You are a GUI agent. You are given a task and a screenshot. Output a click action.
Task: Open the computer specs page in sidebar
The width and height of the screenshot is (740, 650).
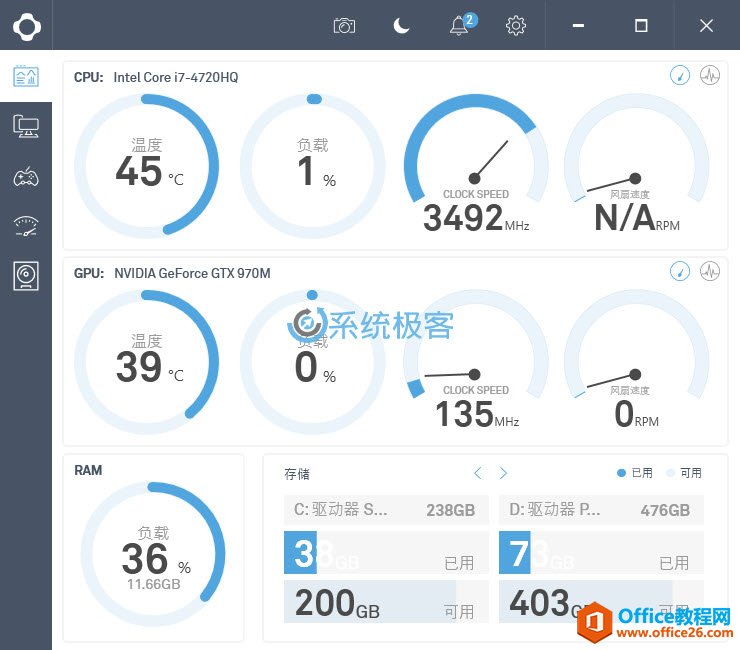[26, 126]
